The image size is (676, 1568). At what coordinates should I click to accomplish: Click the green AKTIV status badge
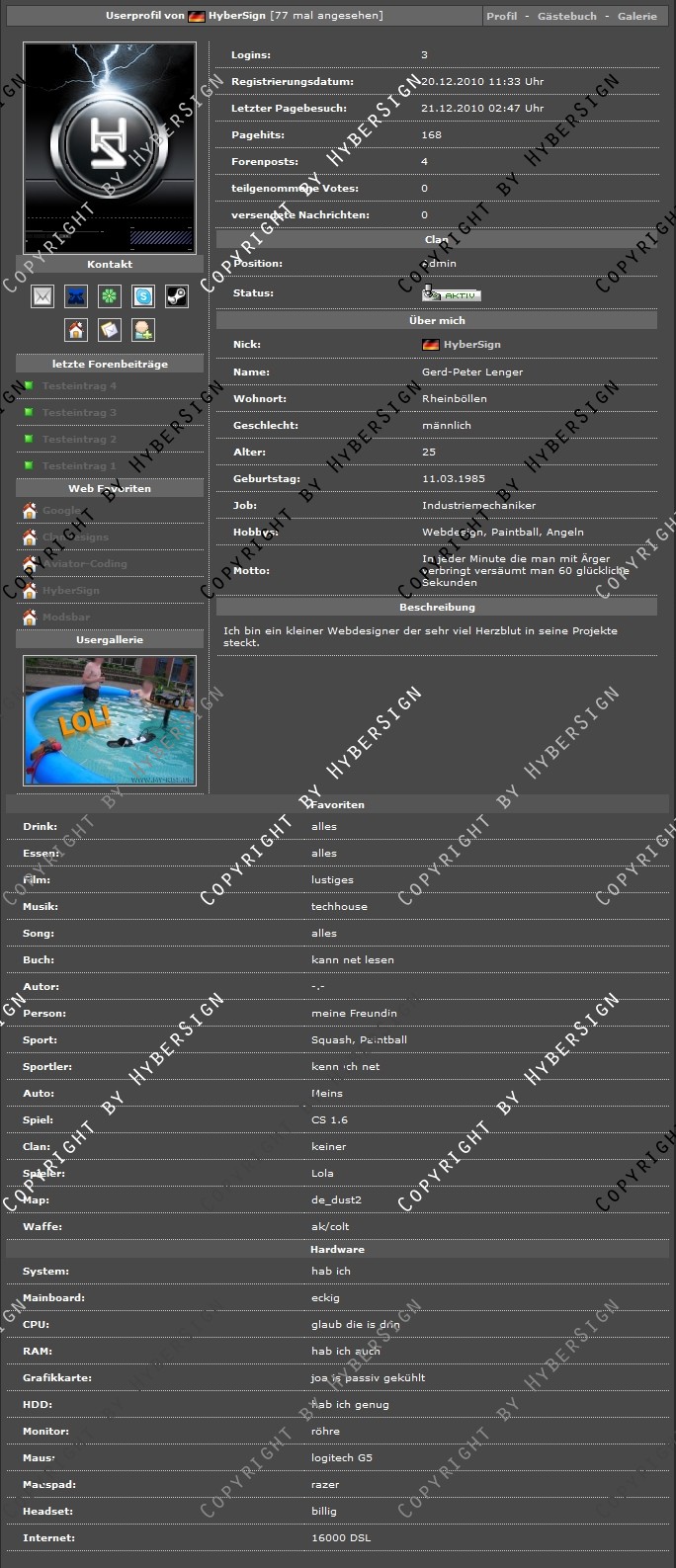(452, 294)
